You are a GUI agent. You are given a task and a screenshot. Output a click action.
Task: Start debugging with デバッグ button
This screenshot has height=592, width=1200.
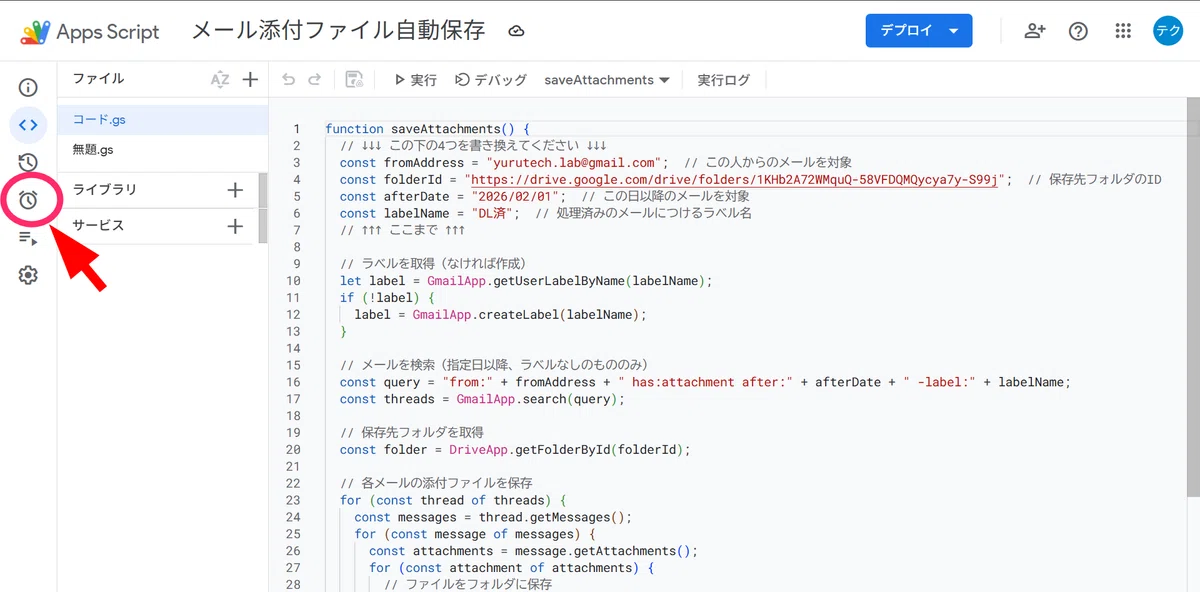491,80
